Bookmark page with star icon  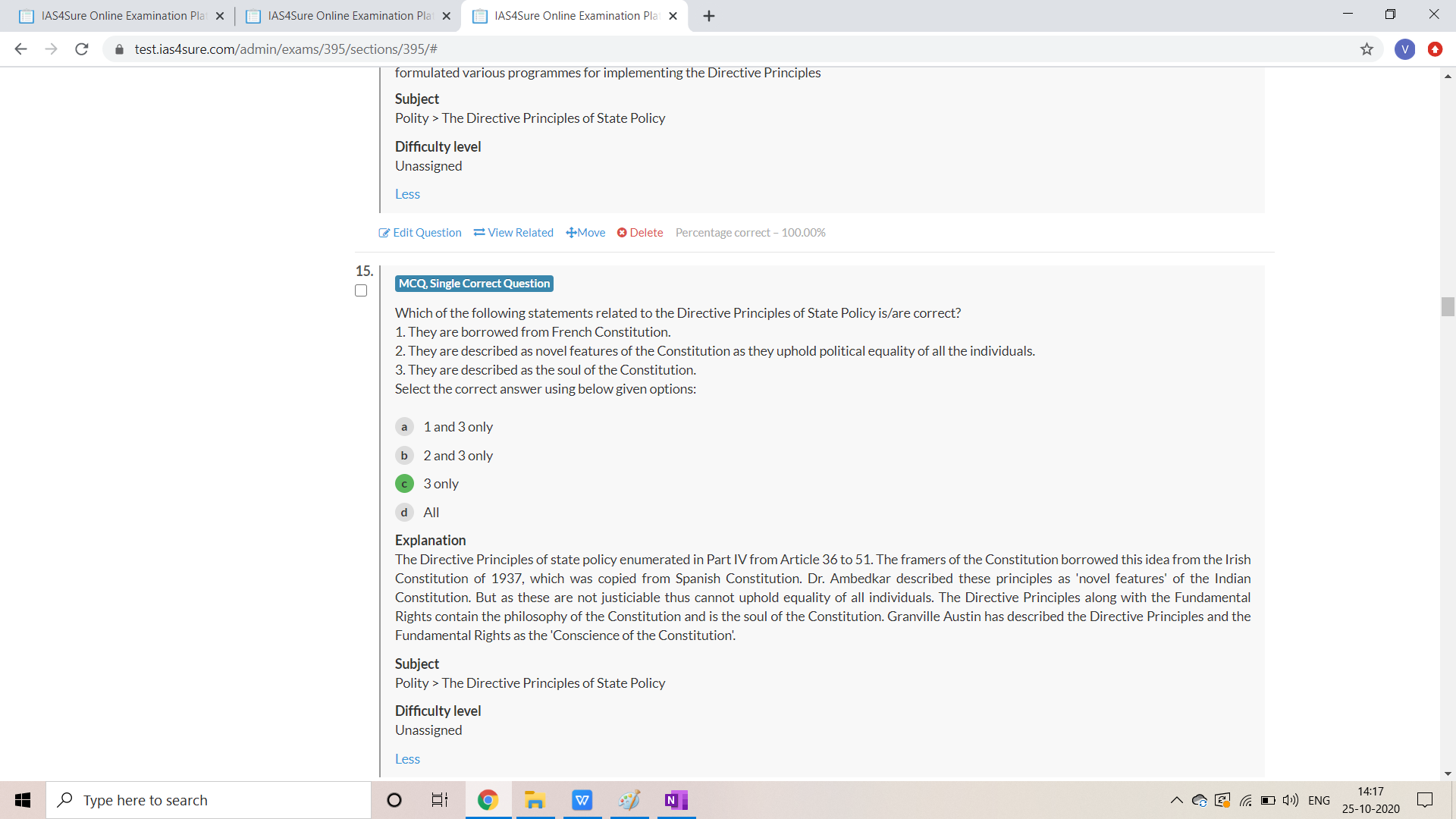pyautogui.click(x=1367, y=49)
